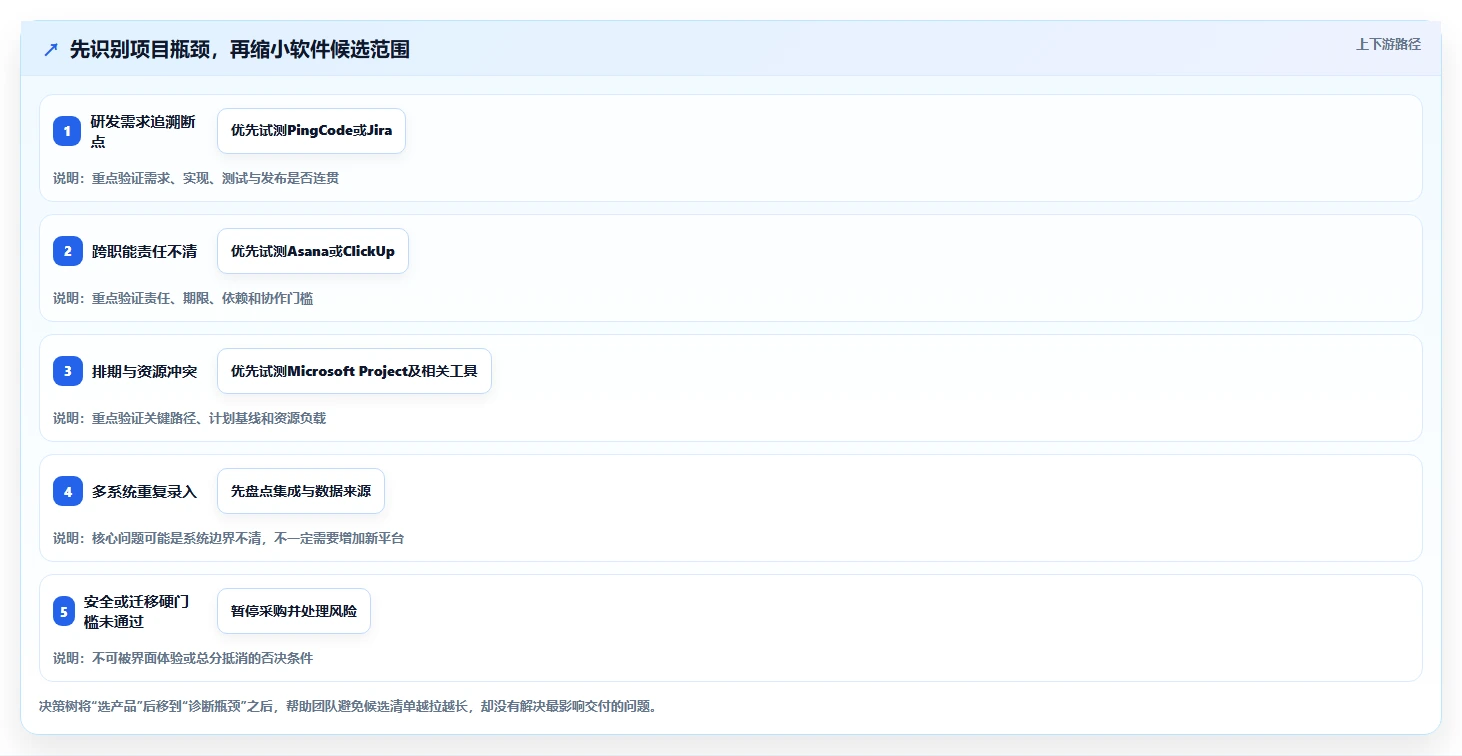Image resolution: width=1462 pixels, height=756 pixels.
Task: Choose 先盘点集成与数据来源 action
Action: 301,491
